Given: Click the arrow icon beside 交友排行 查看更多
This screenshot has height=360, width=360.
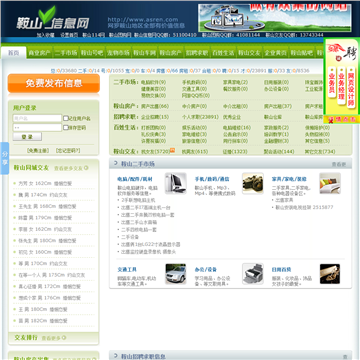Looking at the screenshot, I should [64, 338].
